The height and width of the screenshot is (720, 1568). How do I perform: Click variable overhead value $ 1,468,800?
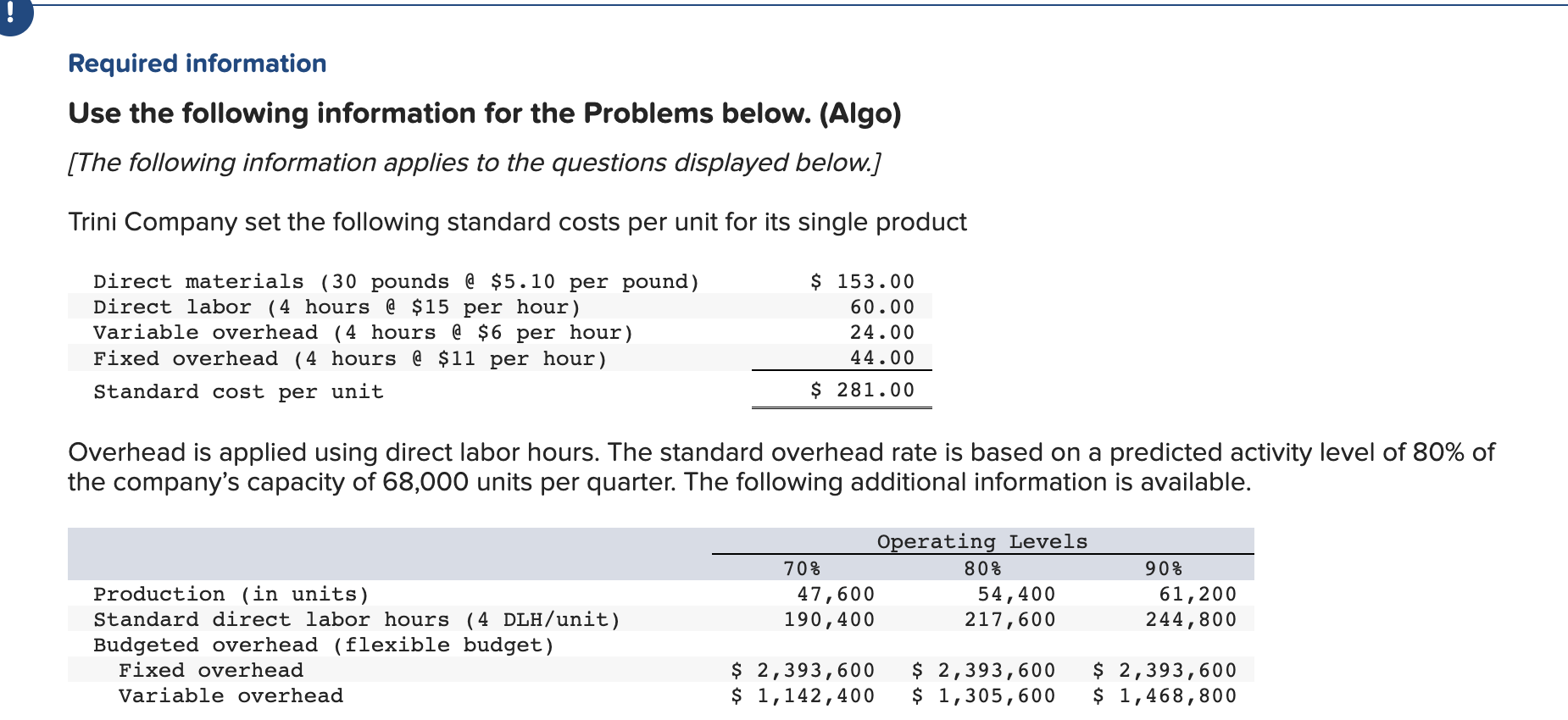point(1165,695)
